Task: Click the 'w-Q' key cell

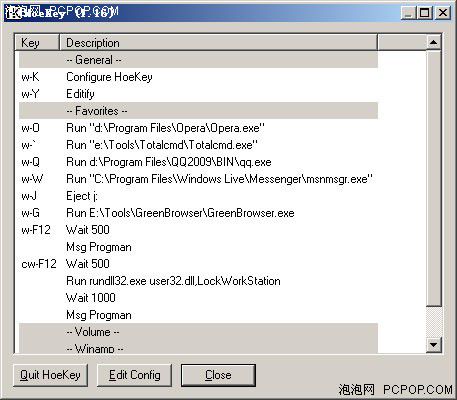Action: pyautogui.click(x=30, y=162)
